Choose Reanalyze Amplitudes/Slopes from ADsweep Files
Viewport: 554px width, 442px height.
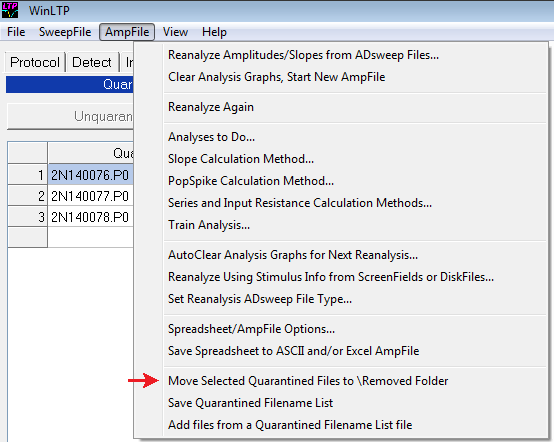click(303, 55)
